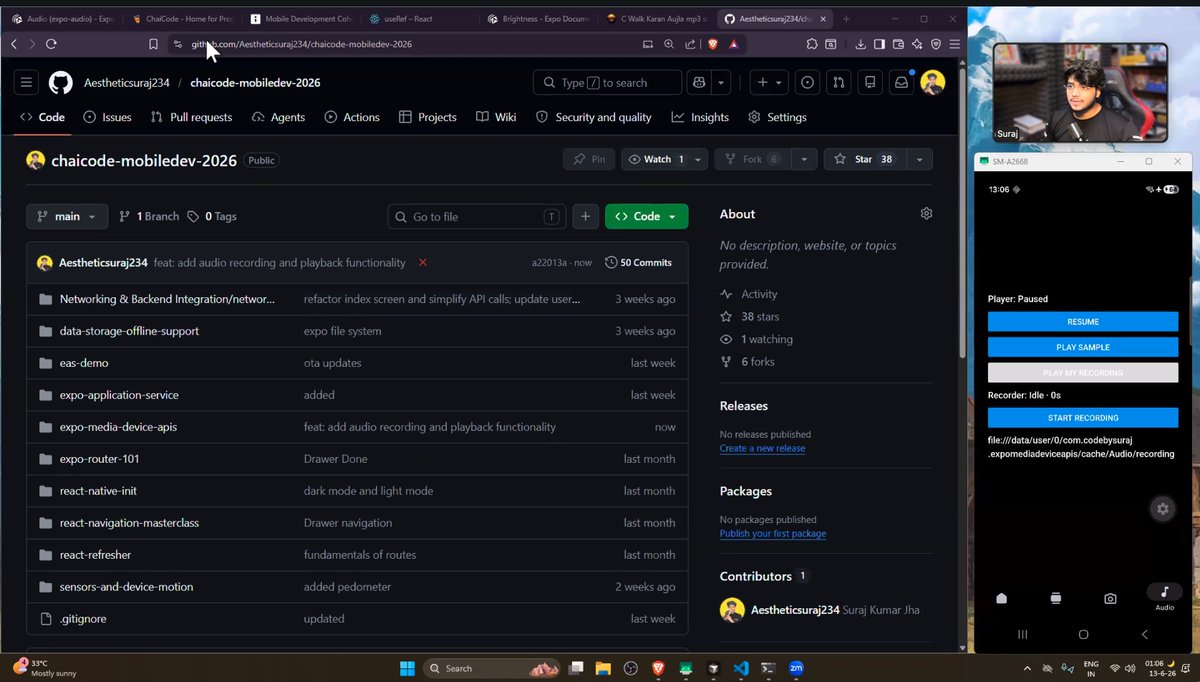The width and height of the screenshot is (1200, 682).
Task: Go to the Insights tab
Action: (700, 117)
